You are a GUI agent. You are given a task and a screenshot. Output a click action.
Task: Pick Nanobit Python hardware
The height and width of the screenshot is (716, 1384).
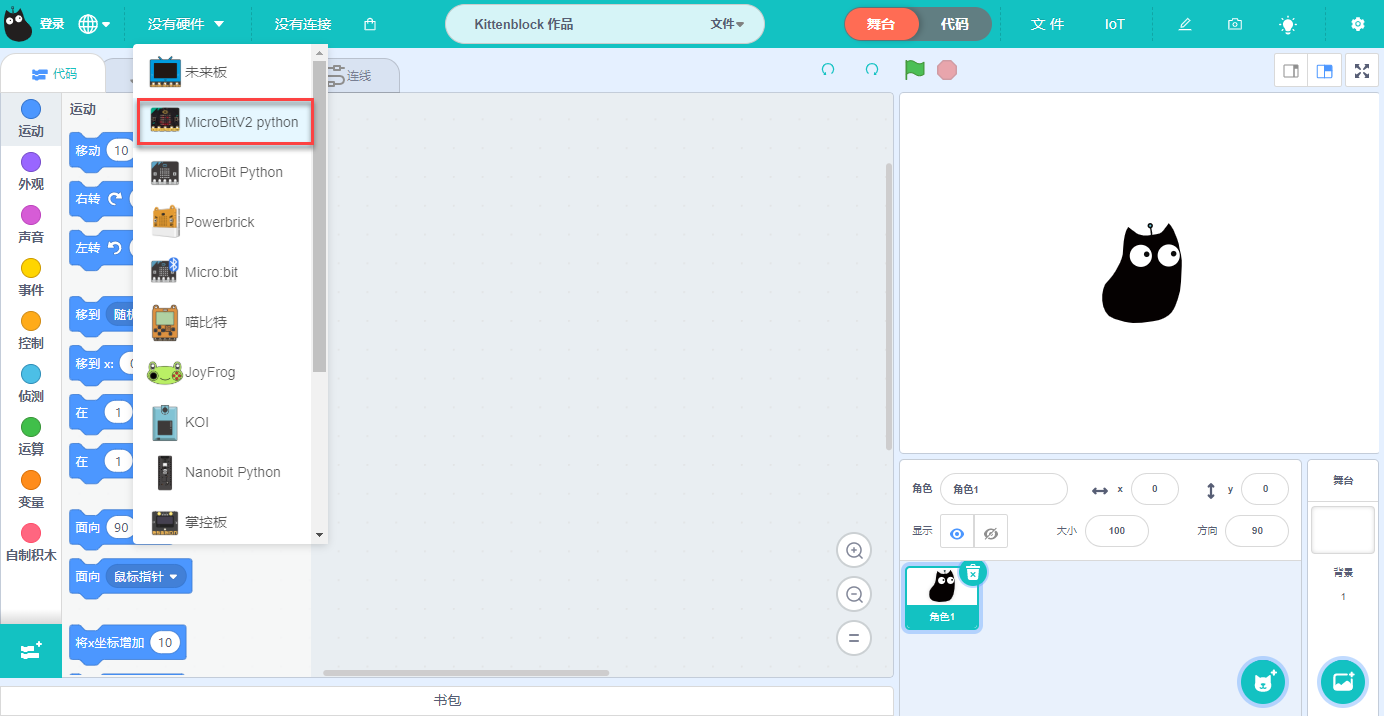(223, 472)
